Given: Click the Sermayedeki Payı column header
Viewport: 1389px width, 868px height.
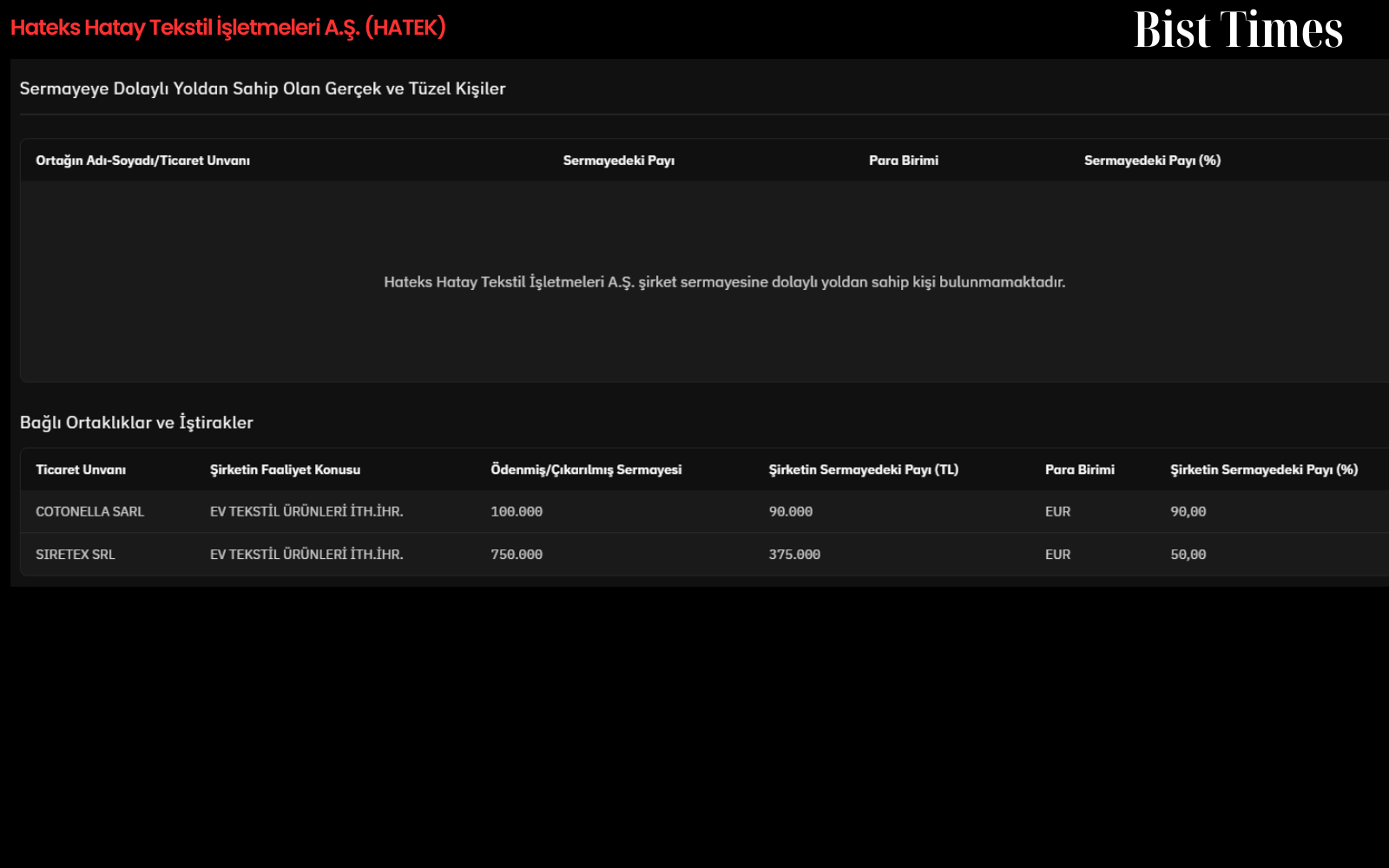Looking at the screenshot, I should click(x=618, y=161).
